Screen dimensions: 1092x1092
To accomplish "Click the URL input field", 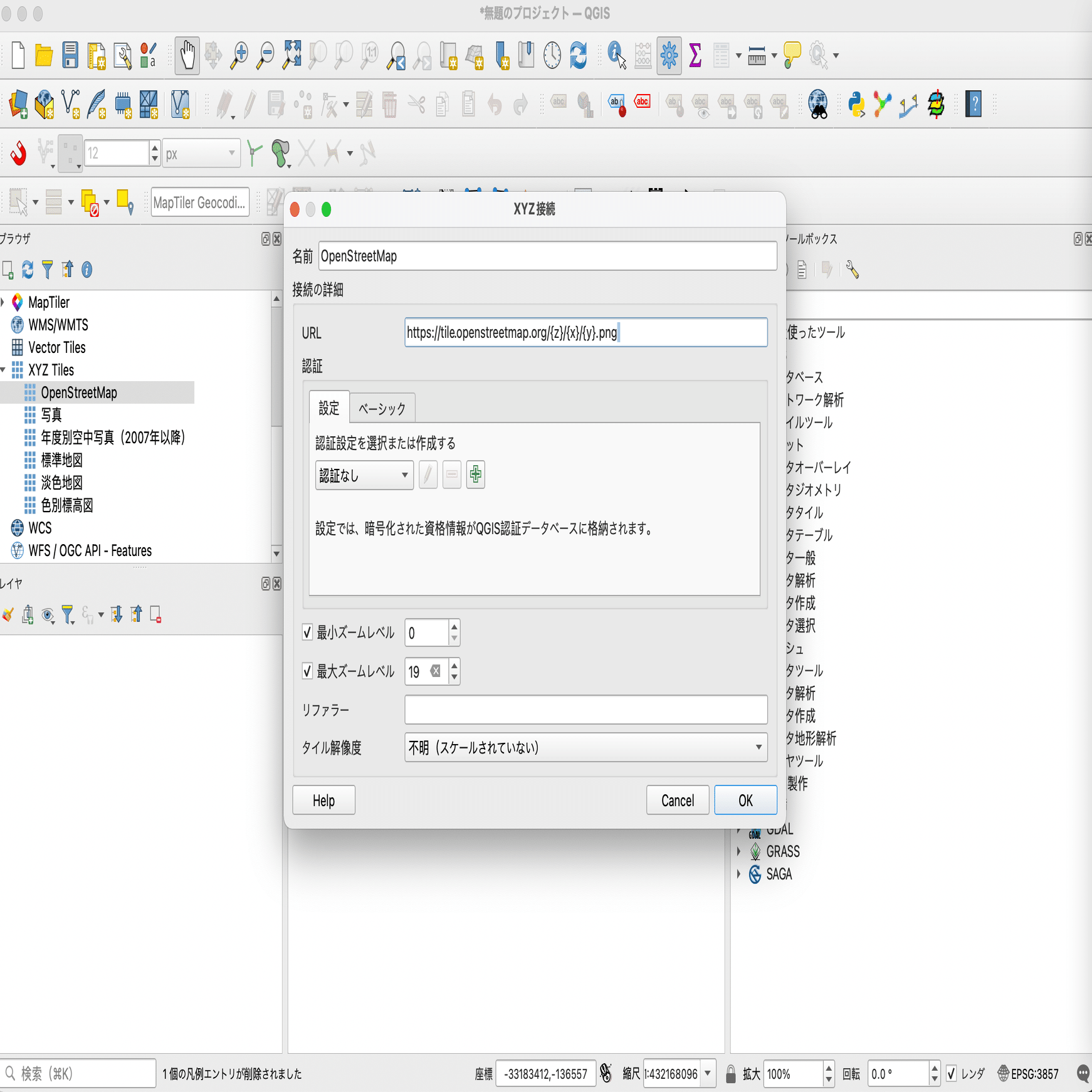I will pyautogui.click(x=586, y=332).
